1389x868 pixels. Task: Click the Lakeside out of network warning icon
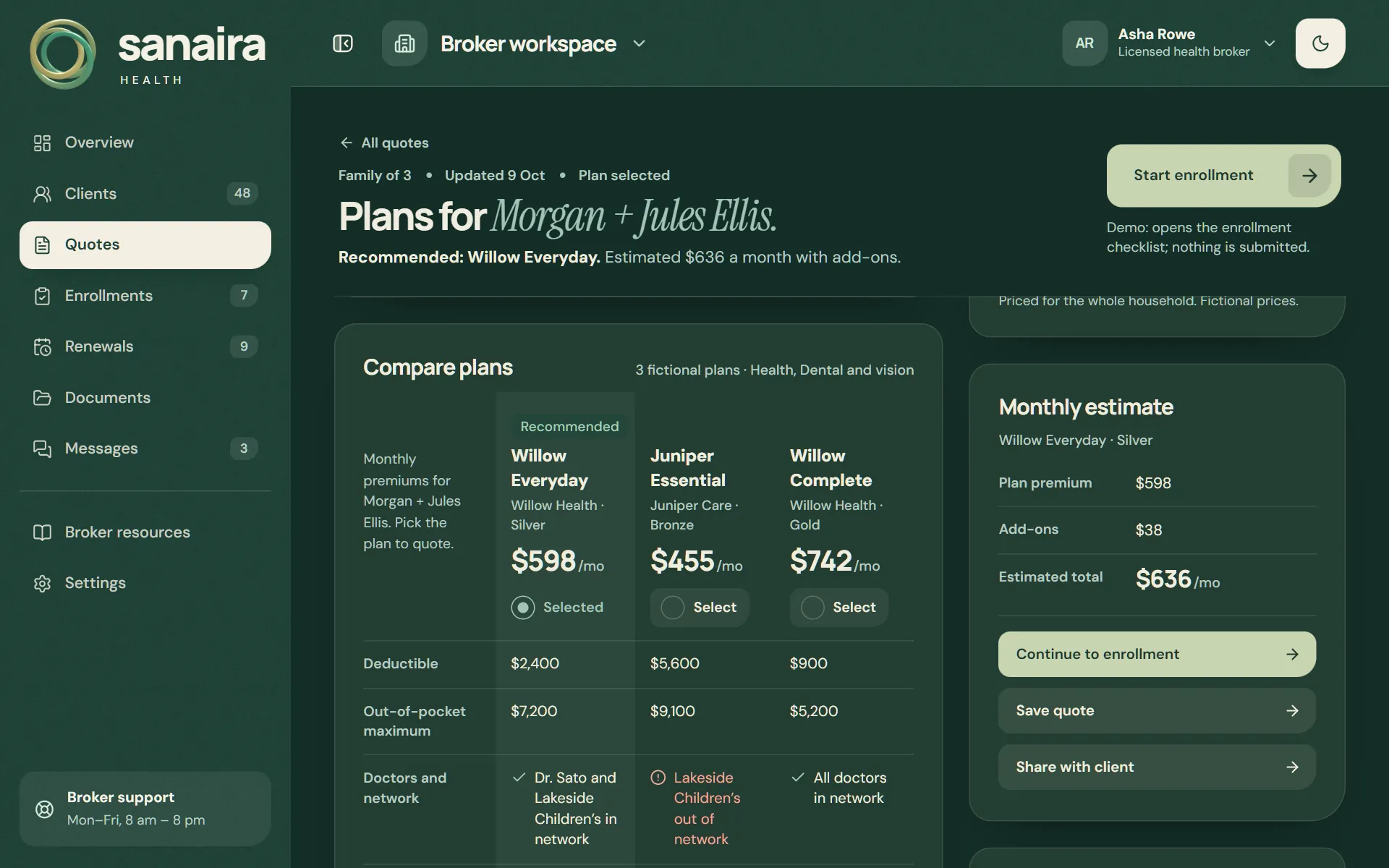pos(658,778)
